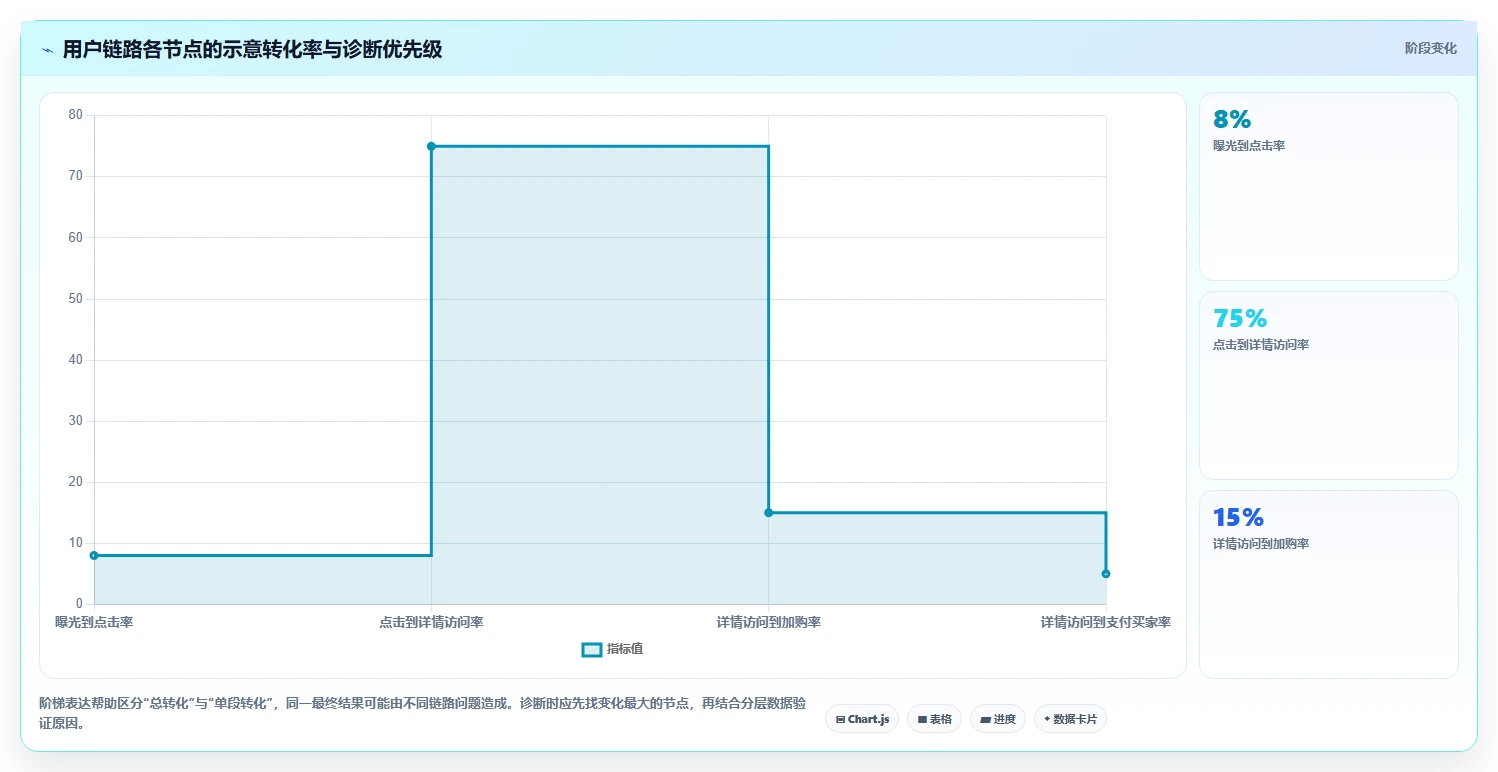Viewport: 1498px width, 772px height.
Task: Select the 表格 chip
Action: pyautogui.click(x=934, y=719)
